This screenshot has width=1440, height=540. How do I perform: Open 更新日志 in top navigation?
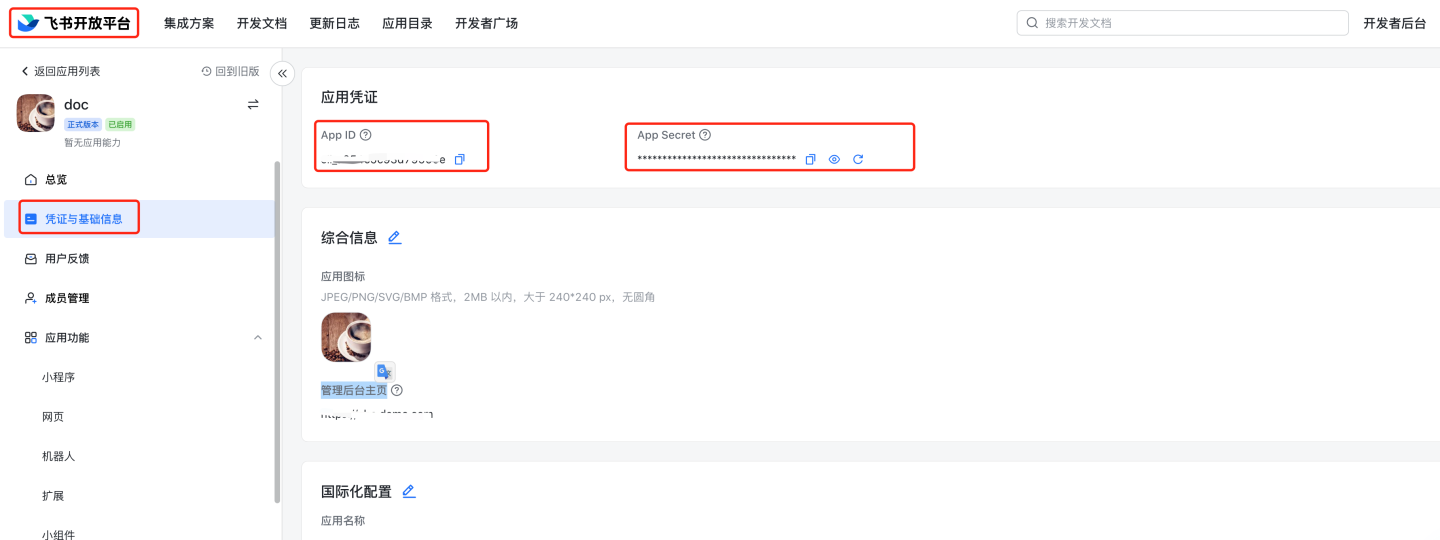click(x=335, y=23)
